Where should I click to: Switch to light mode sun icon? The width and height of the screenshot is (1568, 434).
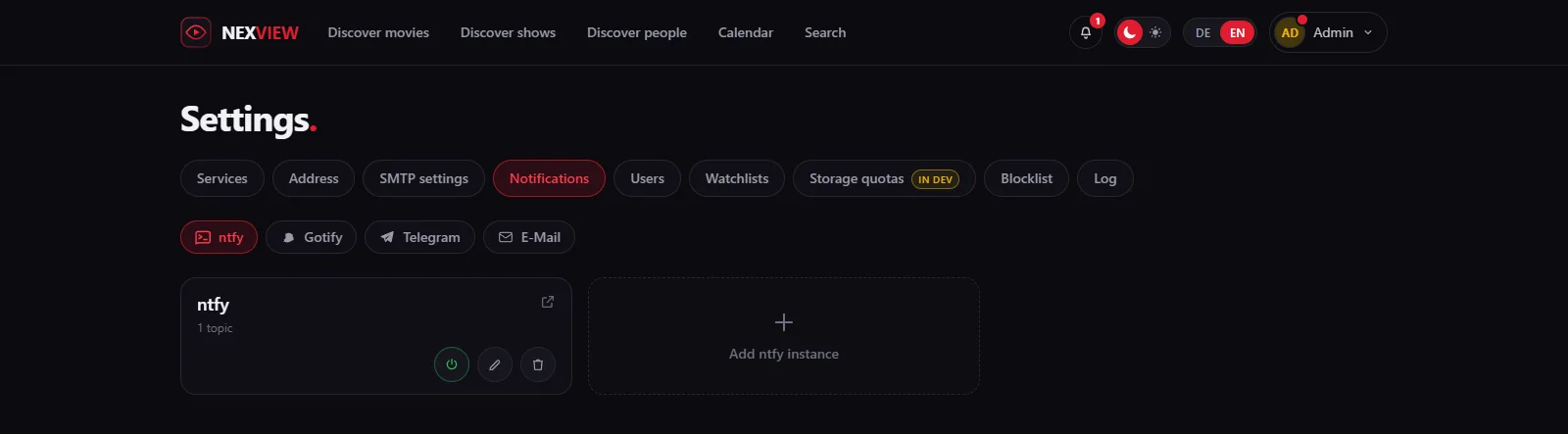(x=1156, y=32)
